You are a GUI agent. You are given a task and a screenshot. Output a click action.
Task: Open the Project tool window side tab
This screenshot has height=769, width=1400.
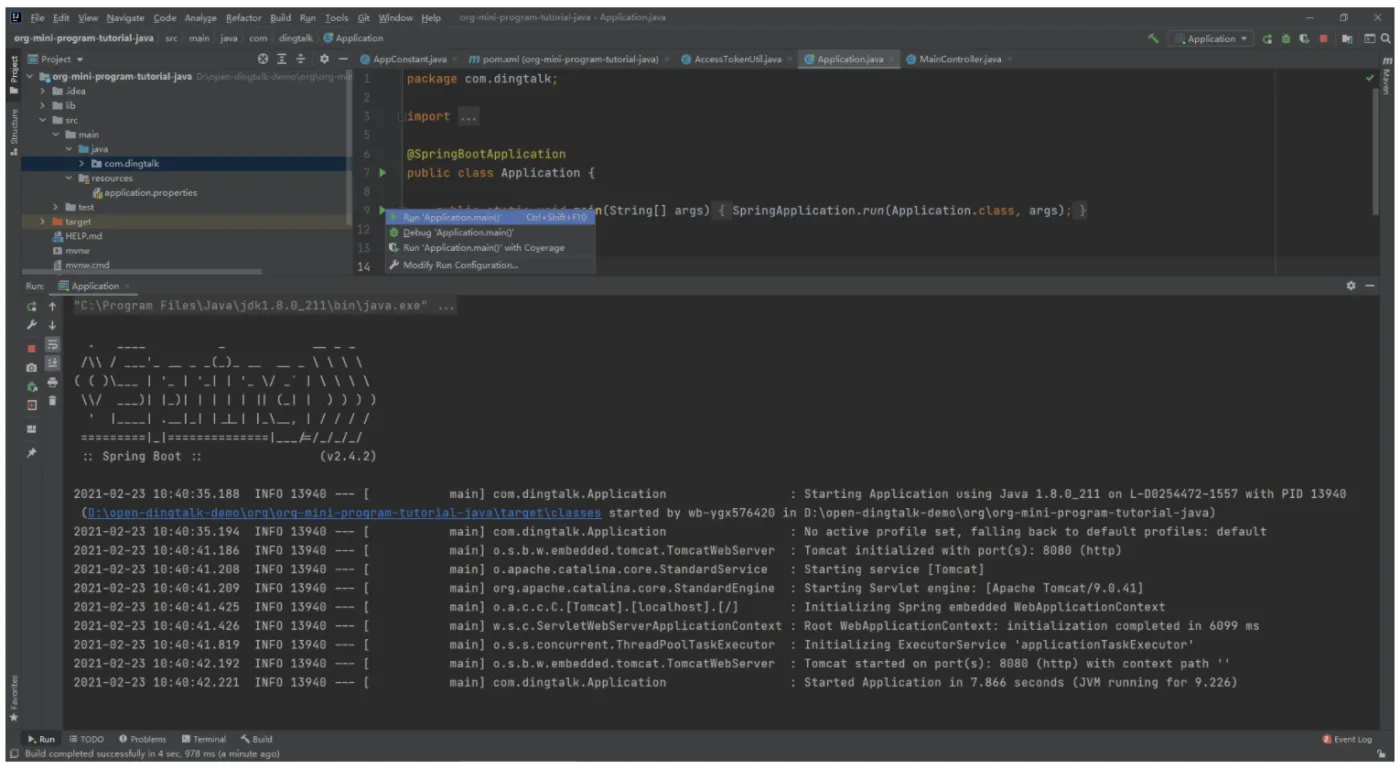(x=14, y=75)
